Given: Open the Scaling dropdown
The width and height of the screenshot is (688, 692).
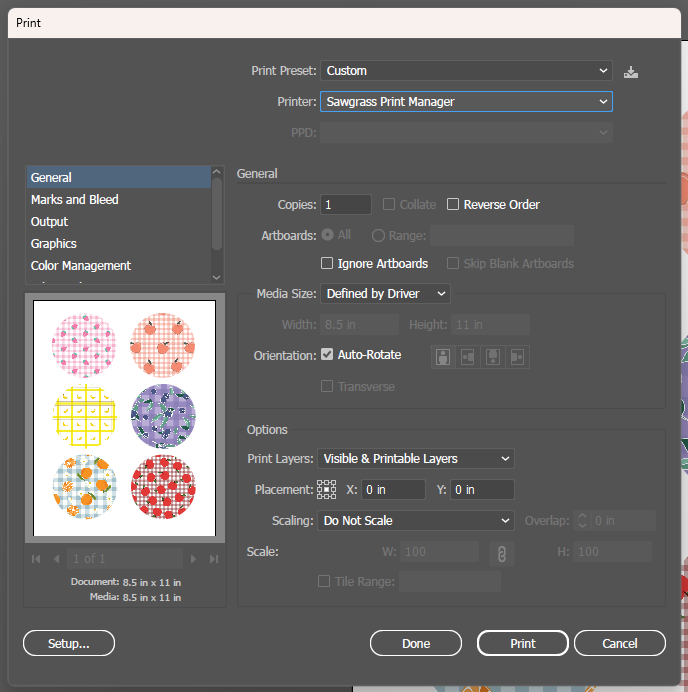Looking at the screenshot, I should coord(416,520).
